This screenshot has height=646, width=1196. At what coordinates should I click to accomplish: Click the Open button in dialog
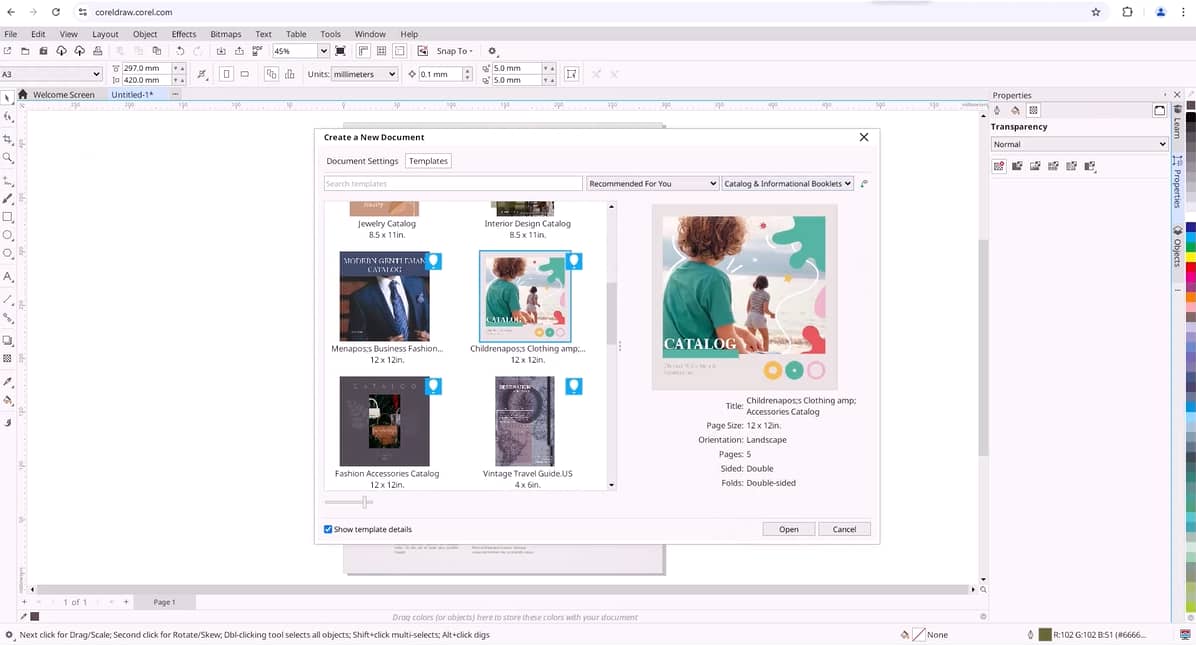click(x=788, y=529)
